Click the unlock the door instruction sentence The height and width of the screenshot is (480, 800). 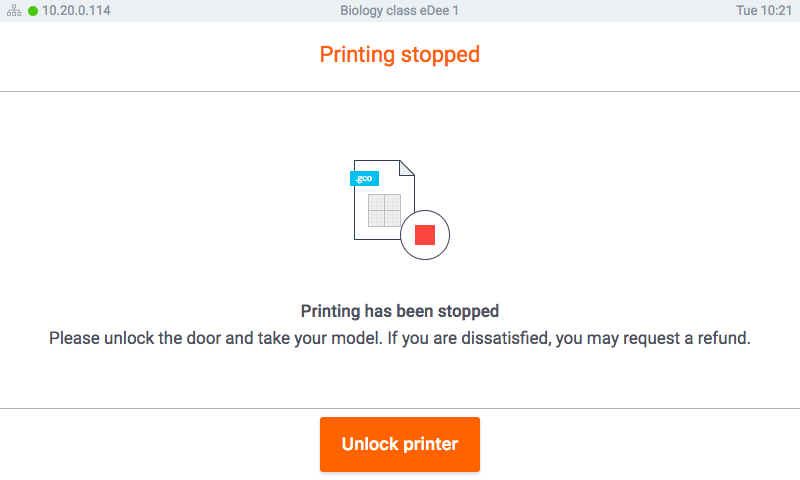[211, 338]
